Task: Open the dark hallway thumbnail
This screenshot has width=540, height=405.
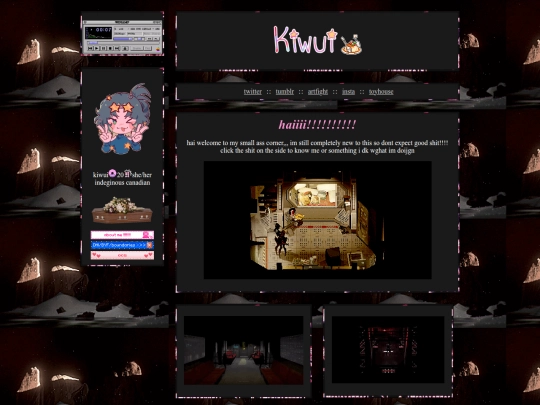Action: click(243, 350)
